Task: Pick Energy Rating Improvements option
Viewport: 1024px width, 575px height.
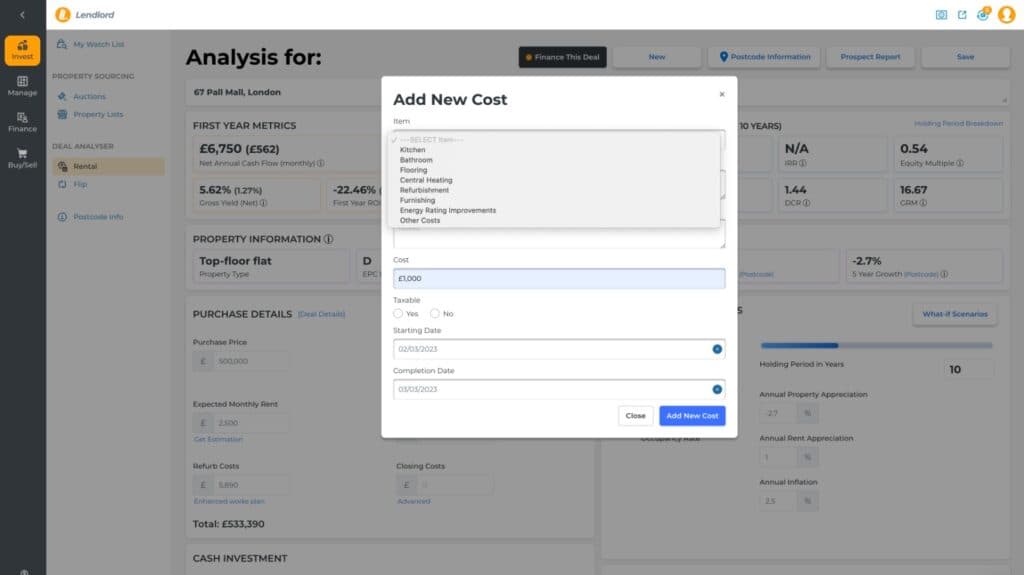Action: click(x=448, y=210)
